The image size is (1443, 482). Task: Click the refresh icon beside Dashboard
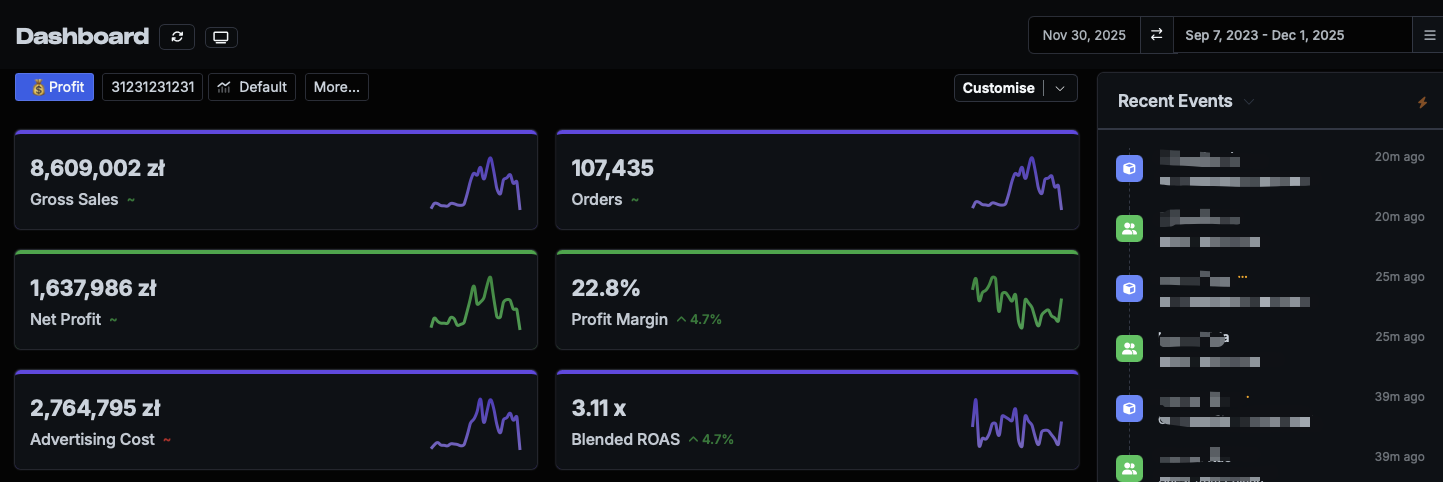coord(177,37)
